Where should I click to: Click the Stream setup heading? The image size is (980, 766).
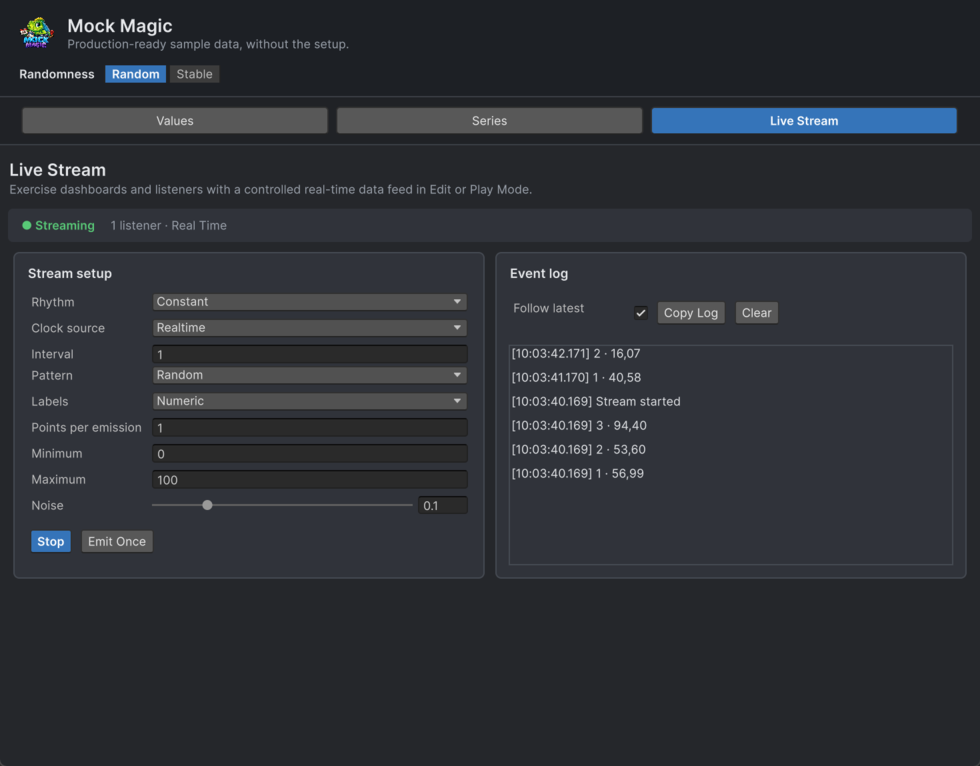pyautogui.click(x=70, y=274)
